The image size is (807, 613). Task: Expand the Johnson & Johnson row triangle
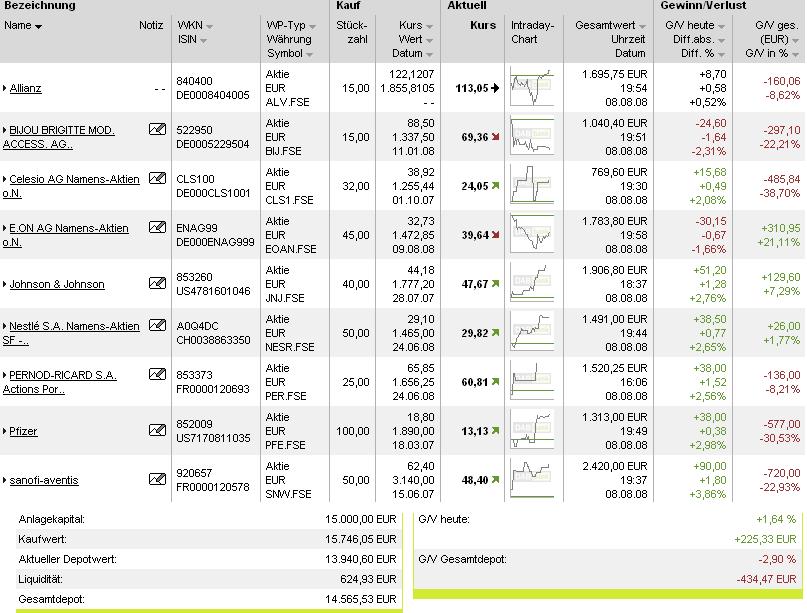(5, 284)
